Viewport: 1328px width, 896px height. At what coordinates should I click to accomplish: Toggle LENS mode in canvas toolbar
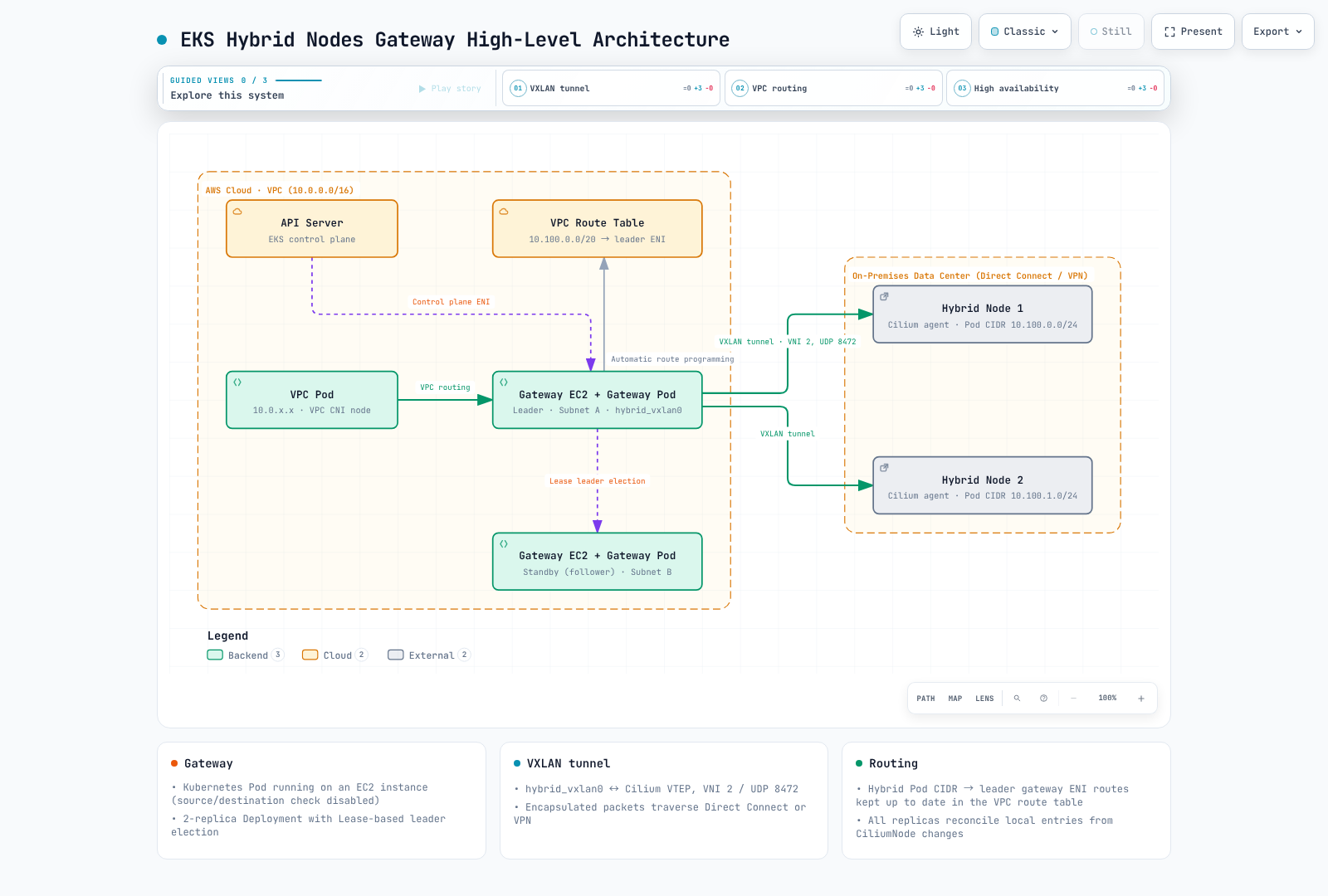point(984,699)
